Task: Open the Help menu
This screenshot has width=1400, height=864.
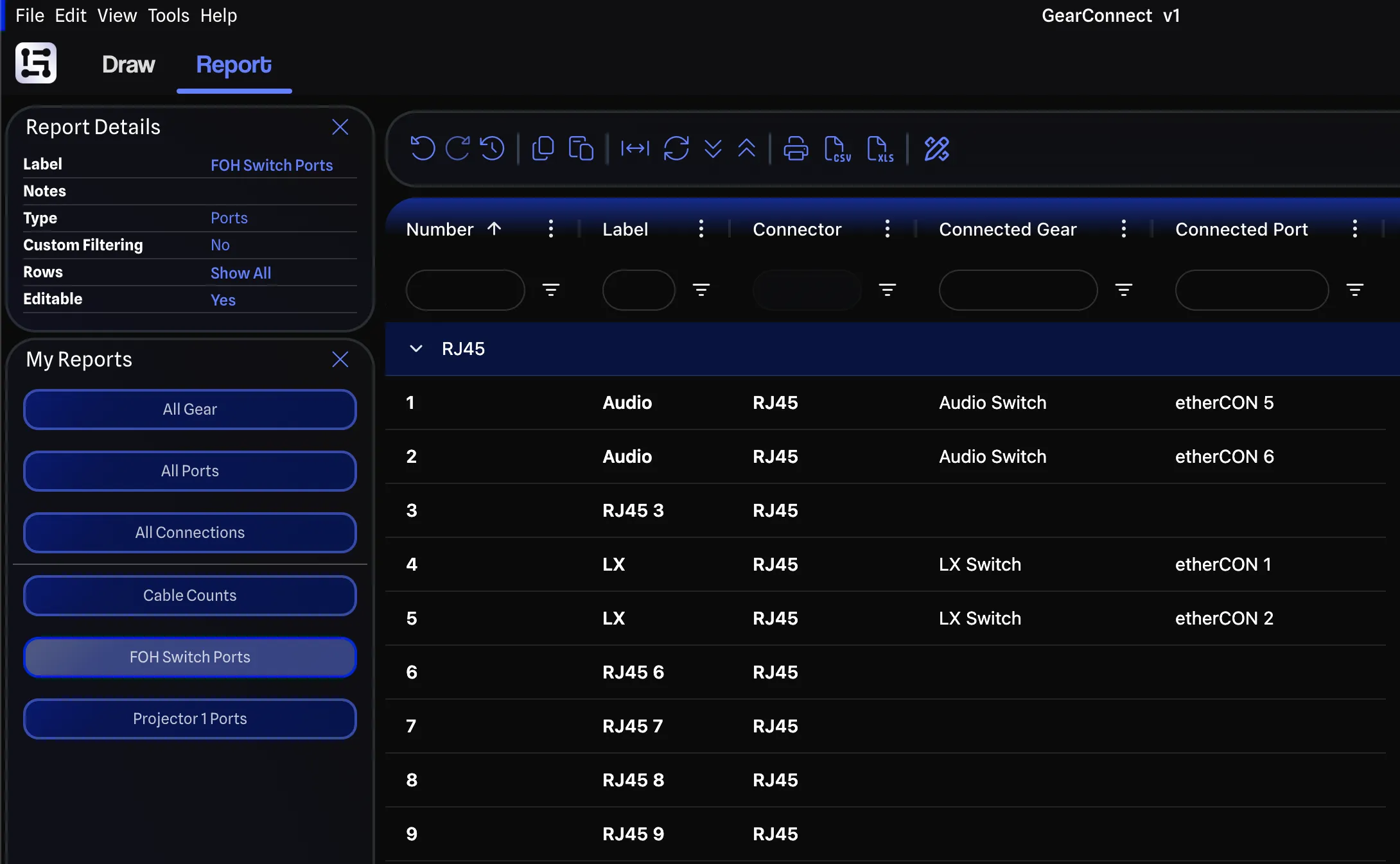Action: [218, 15]
